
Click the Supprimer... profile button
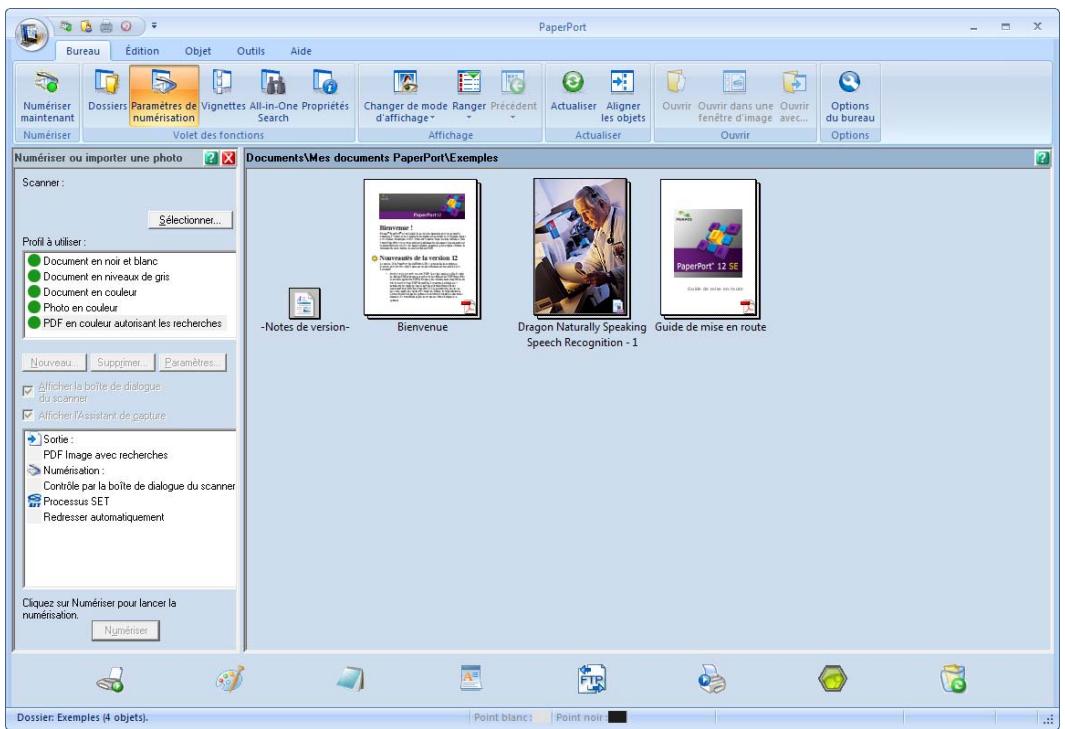pyautogui.click(x=122, y=363)
